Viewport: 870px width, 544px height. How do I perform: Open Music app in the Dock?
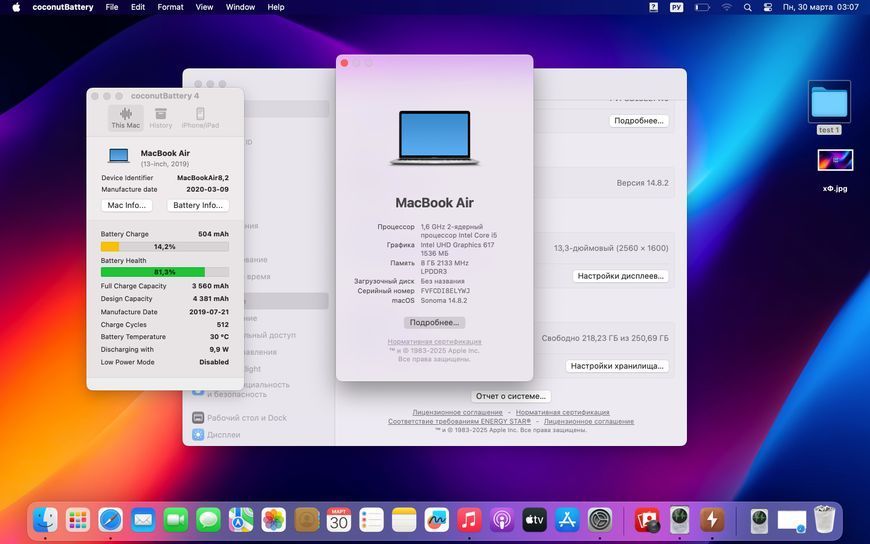click(x=469, y=520)
